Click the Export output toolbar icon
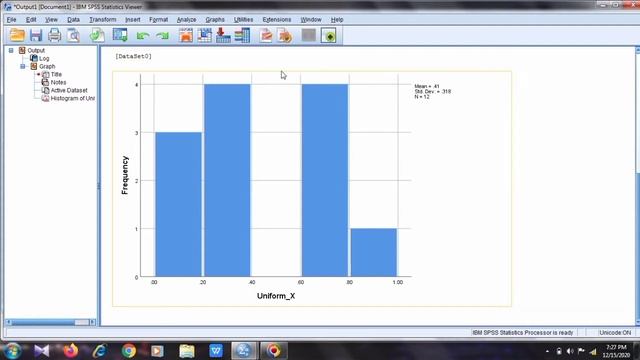The height and width of the screenshot is (360, 640). [97, 36]
